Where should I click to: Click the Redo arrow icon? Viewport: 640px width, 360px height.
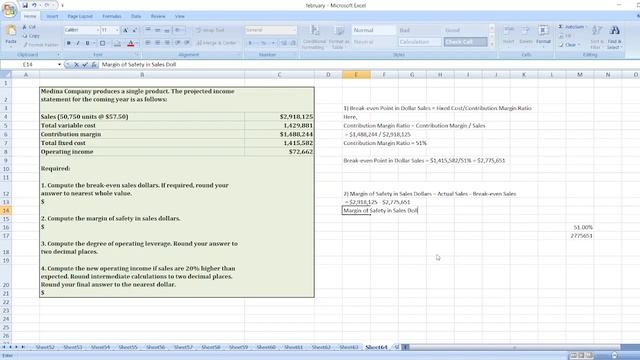pos(47,5)
